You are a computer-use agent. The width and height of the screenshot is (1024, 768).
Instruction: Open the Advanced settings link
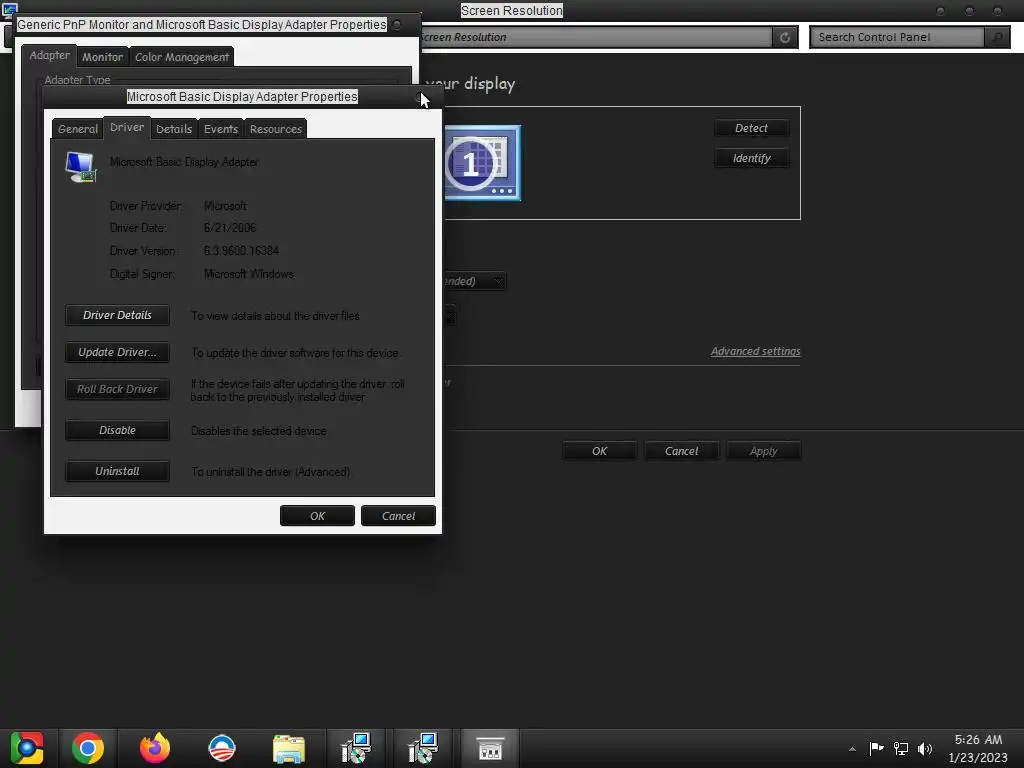(x=756, y=351)
